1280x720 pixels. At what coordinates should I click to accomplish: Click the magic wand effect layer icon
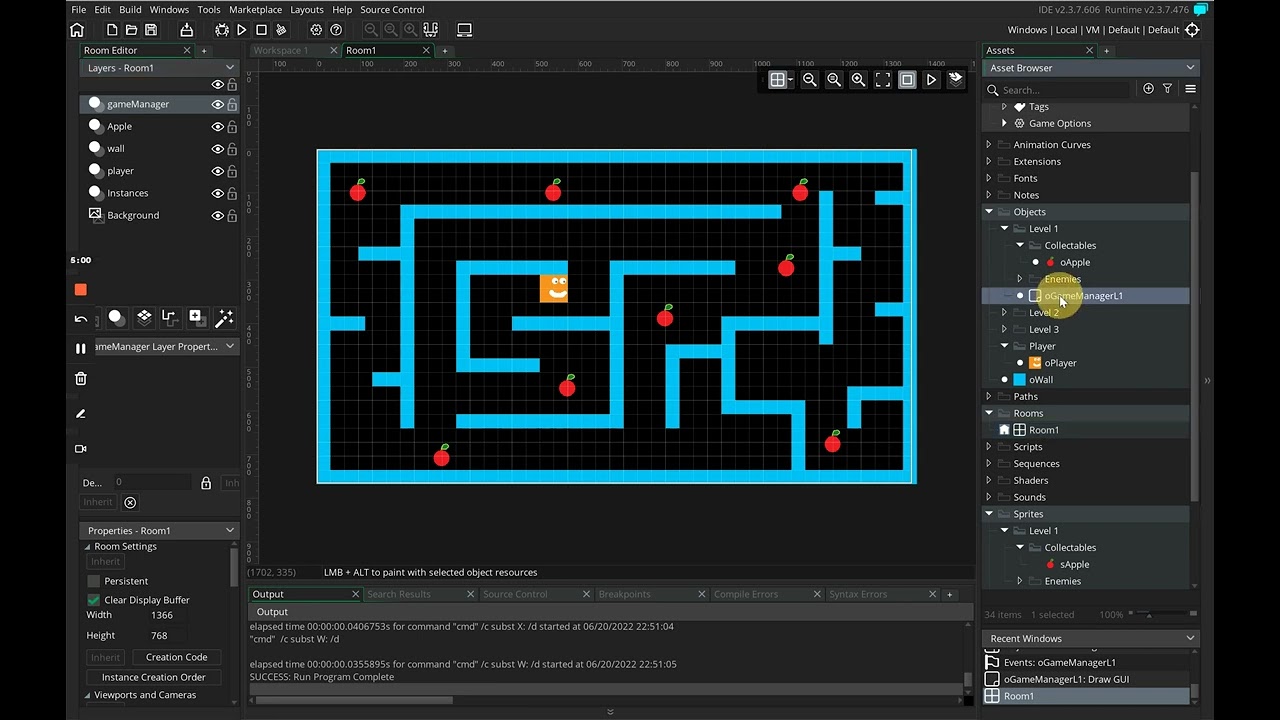coord(224,318)
